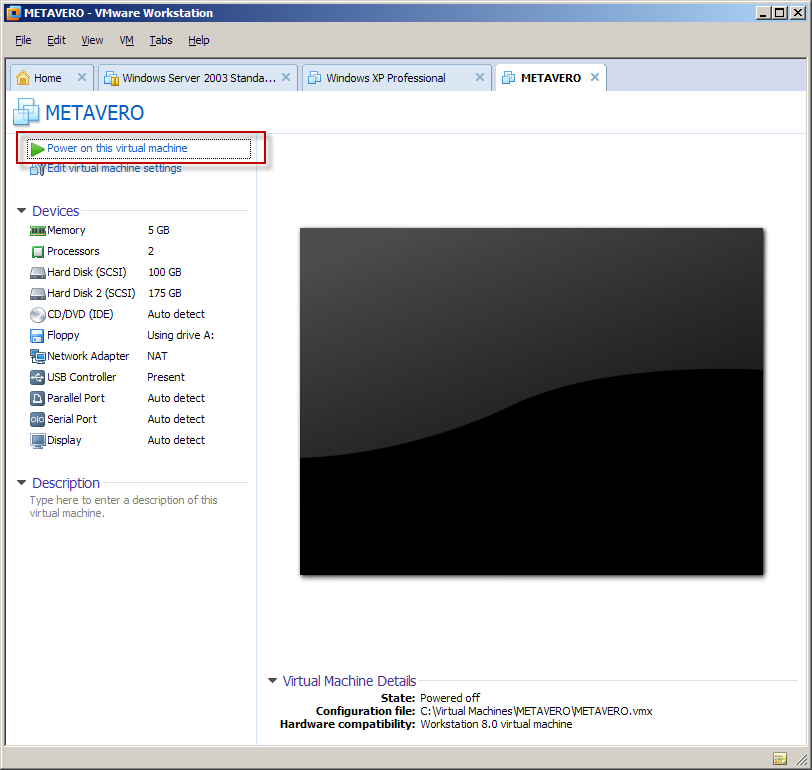Select the Hard Disk 2 (SCSI) label
812x770 pixels.
click(x=91, y=293)
